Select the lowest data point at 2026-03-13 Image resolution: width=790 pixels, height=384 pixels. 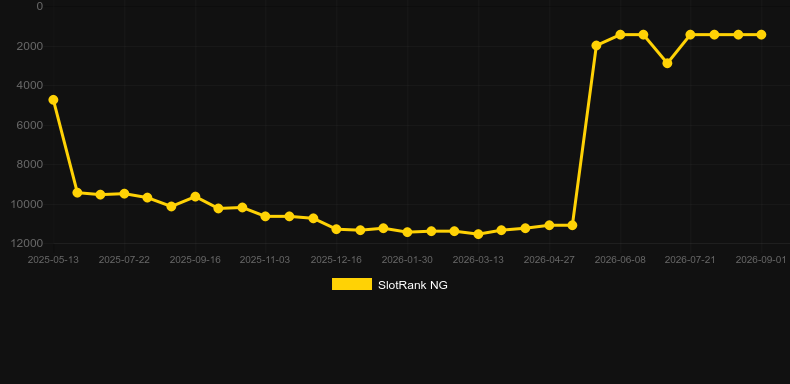click(x=478, y=234)
